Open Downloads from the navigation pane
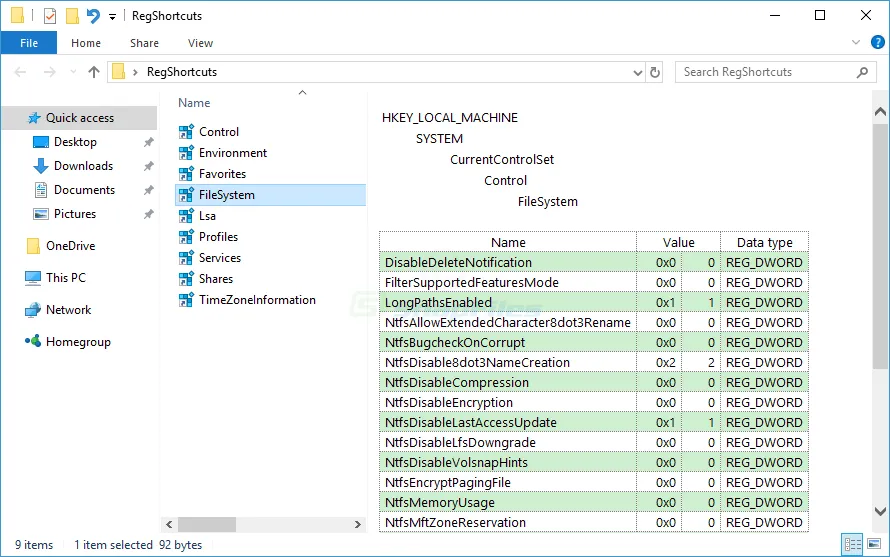The height and width of the screenshot is (557, 890). coord(83,166)
